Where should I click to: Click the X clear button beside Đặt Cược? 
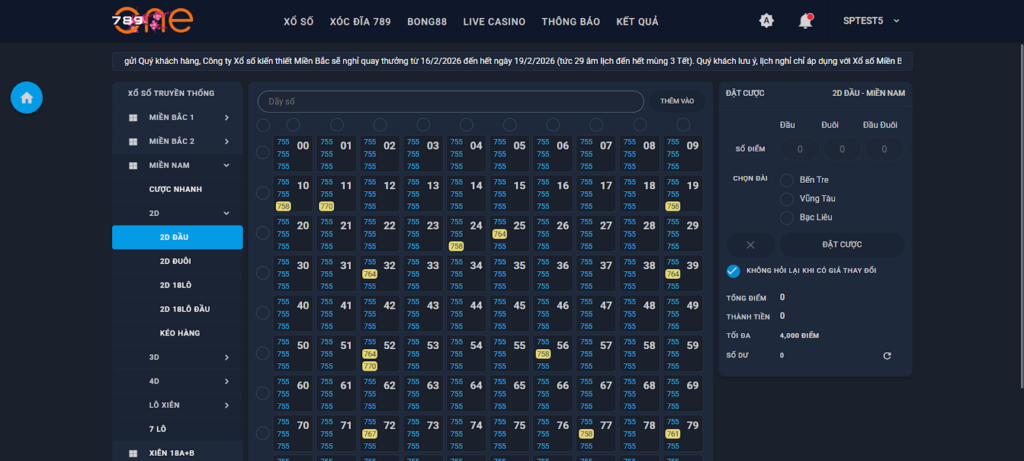pos(750,244)
